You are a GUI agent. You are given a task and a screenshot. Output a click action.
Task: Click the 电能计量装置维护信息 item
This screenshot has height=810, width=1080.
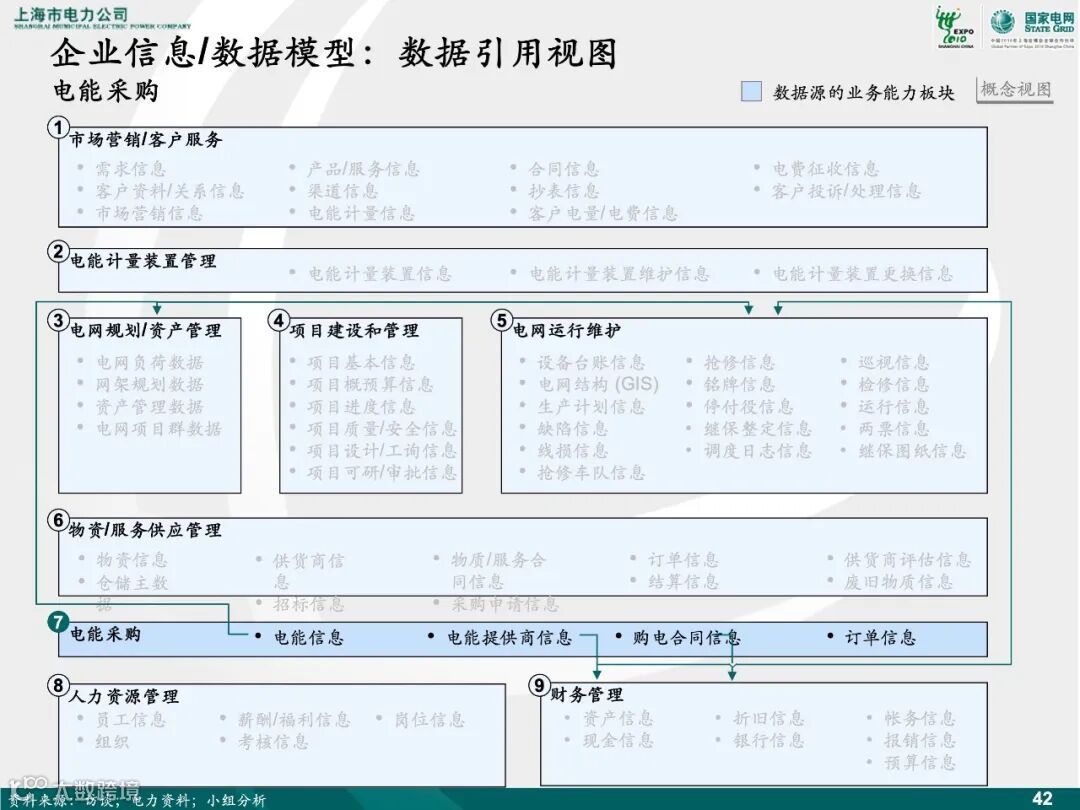click(619, 273)
